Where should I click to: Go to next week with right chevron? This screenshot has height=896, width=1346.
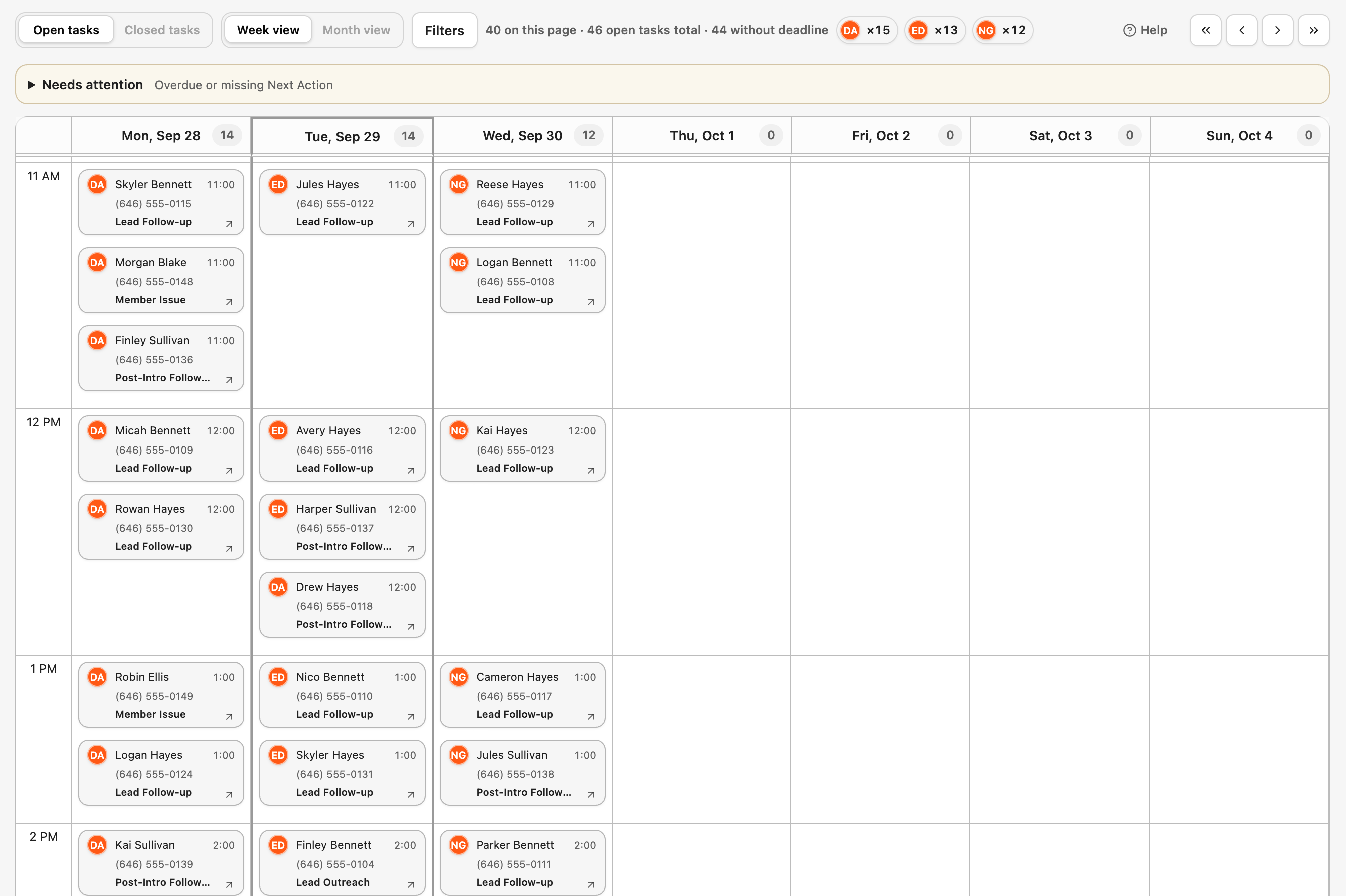coord(1277,30)
